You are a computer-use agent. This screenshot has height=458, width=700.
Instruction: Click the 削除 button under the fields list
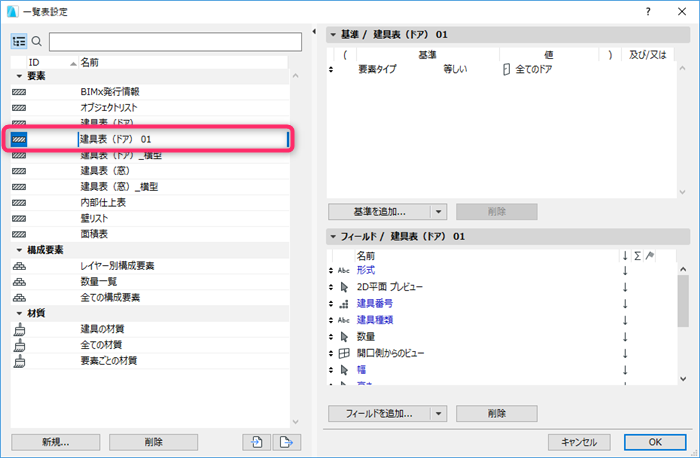(496, 414)
